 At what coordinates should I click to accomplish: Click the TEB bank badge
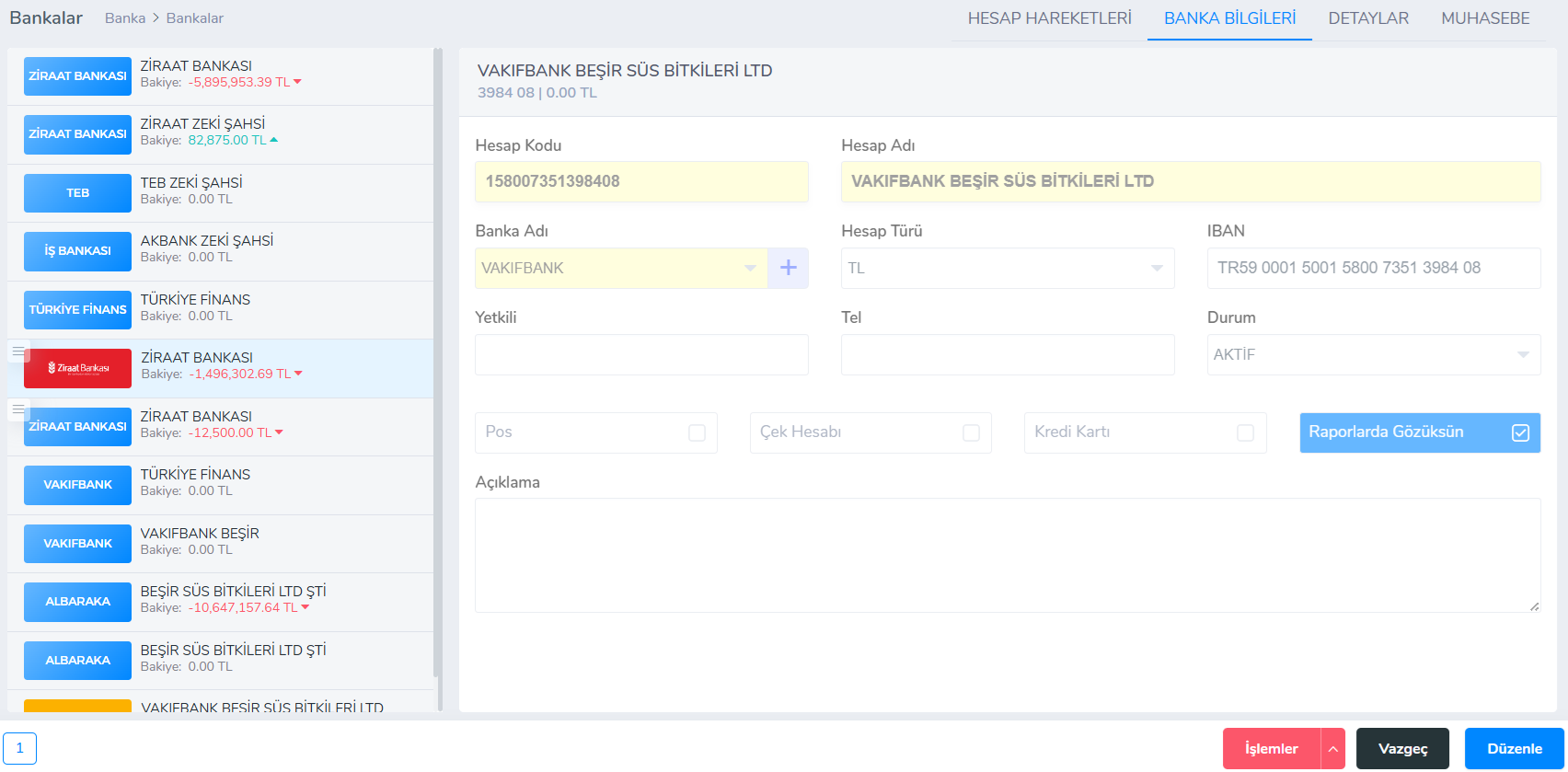[78, 193]
